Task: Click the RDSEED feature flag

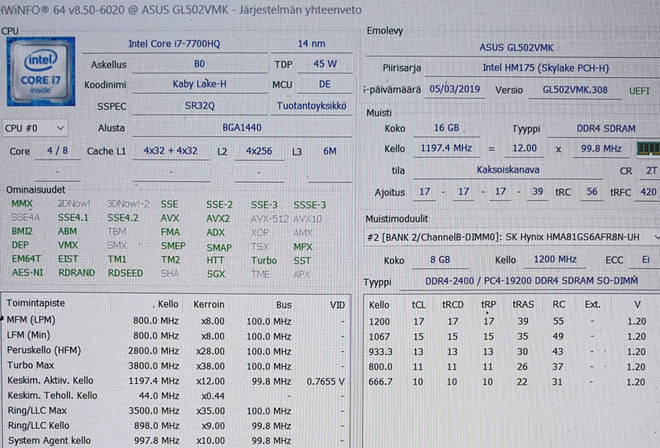Action: pyautogui.click(x=125, y=273)
